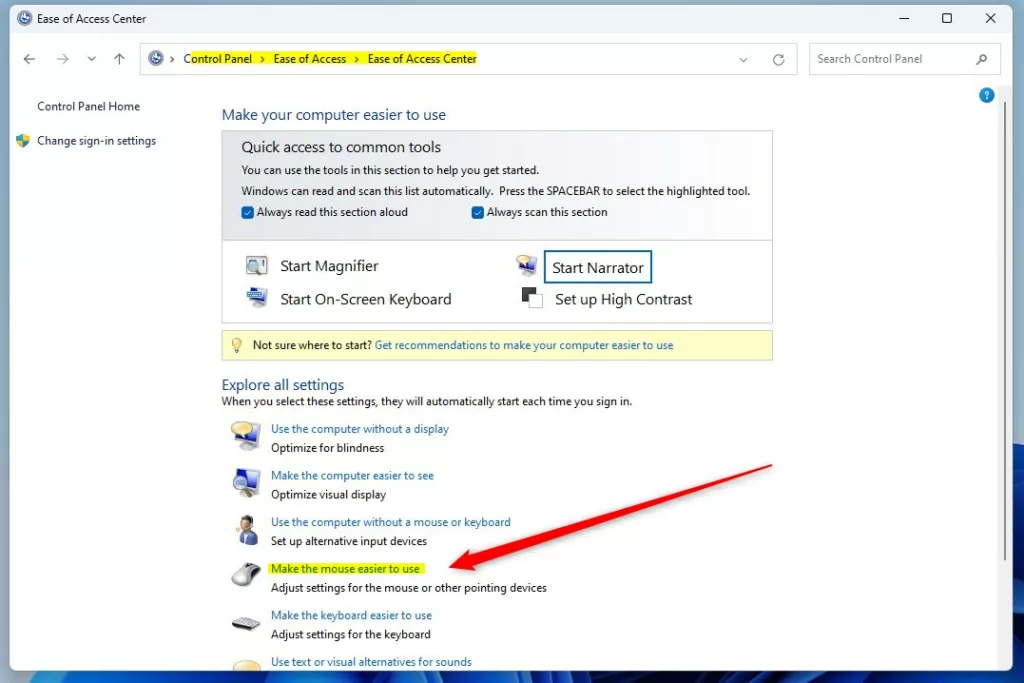Click the Back navigation arrow
This screenshot has height=683, width=1024.
coord(29,59)
